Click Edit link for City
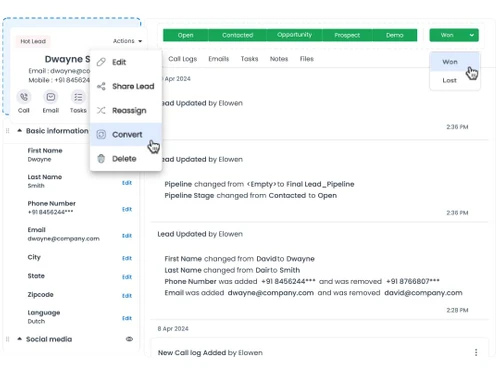The width and height of the screenshot is (500, 375). point(127,258)
